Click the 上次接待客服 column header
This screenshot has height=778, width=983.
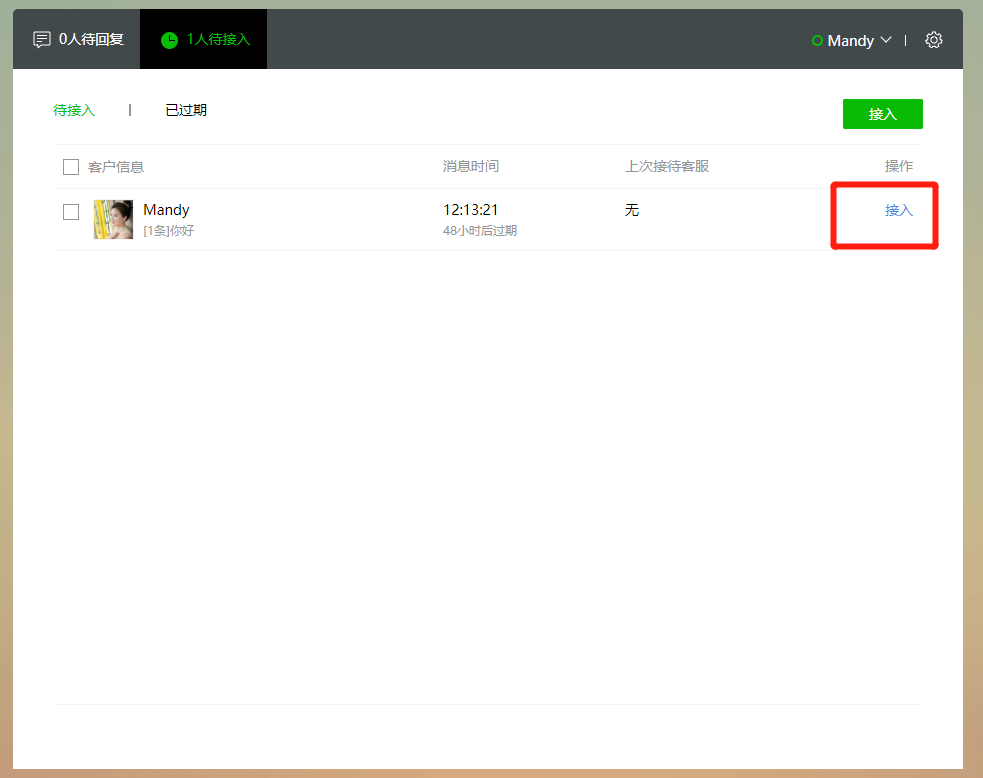tap(667, 166)
